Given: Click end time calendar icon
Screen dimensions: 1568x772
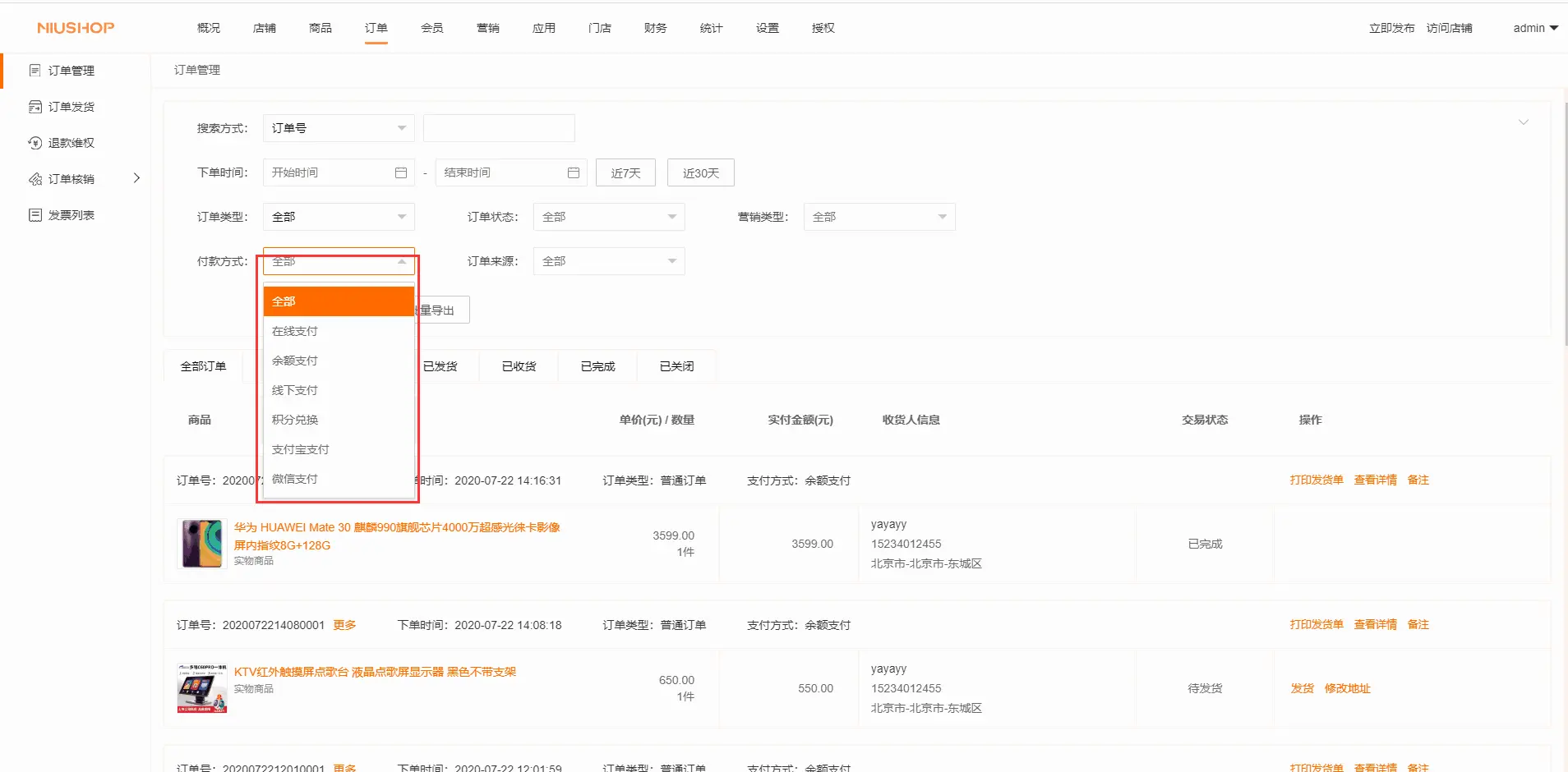Looking at the screenshot, I should 574,172.
